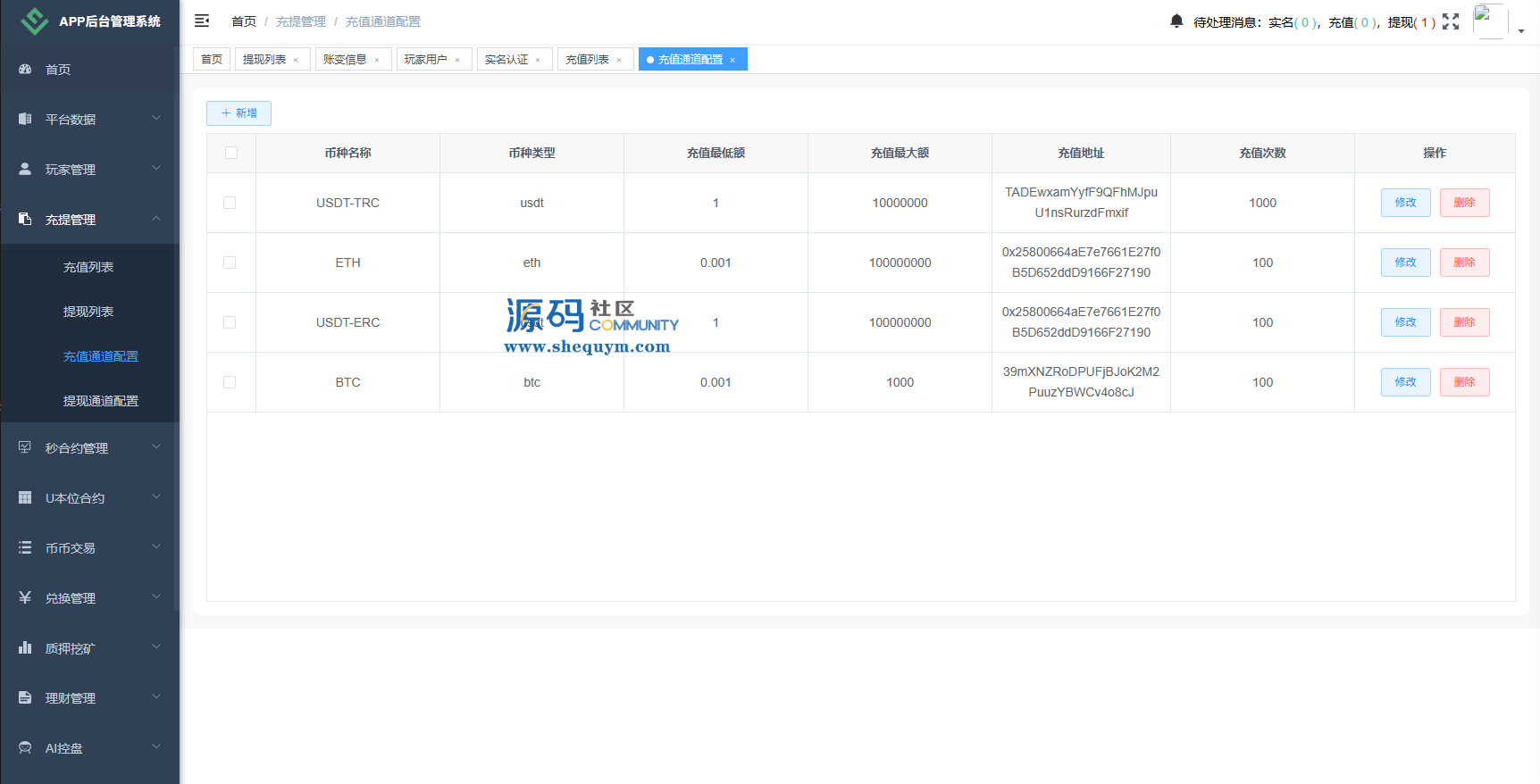Click the 玩家管理 user icon
The height and width of the screenshot is (784, 1540).
point(25,169)
